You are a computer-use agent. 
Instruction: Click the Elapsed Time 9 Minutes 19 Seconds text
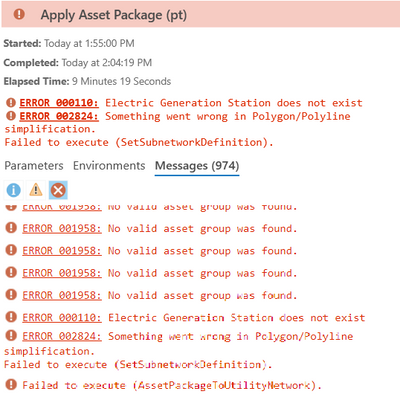point(87,81)
